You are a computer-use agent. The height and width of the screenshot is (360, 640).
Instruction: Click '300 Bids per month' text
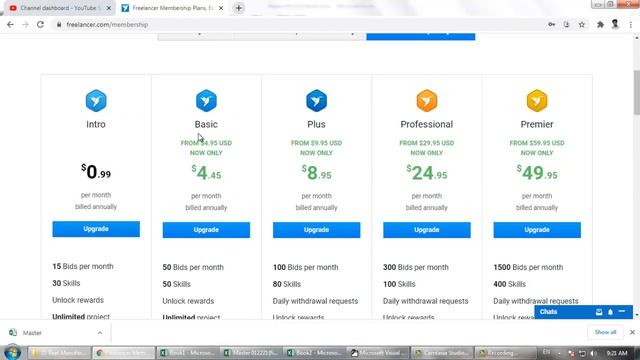click(x=416, y=267)
